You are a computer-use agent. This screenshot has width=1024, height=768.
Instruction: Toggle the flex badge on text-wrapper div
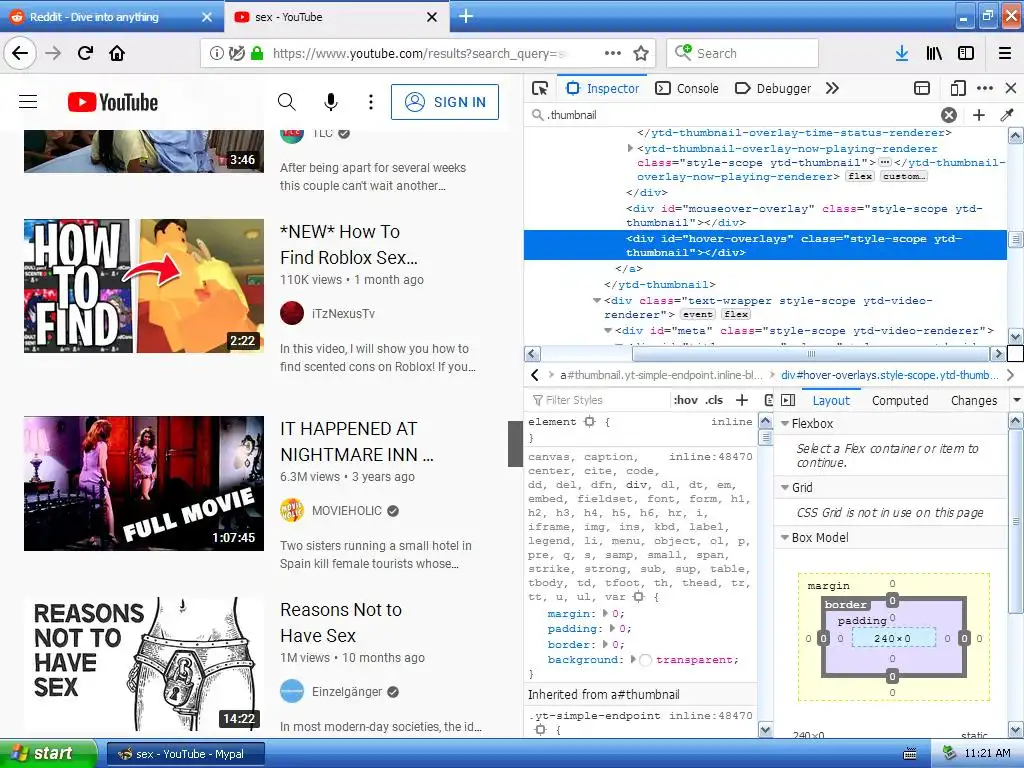click(x=736, y=314)
